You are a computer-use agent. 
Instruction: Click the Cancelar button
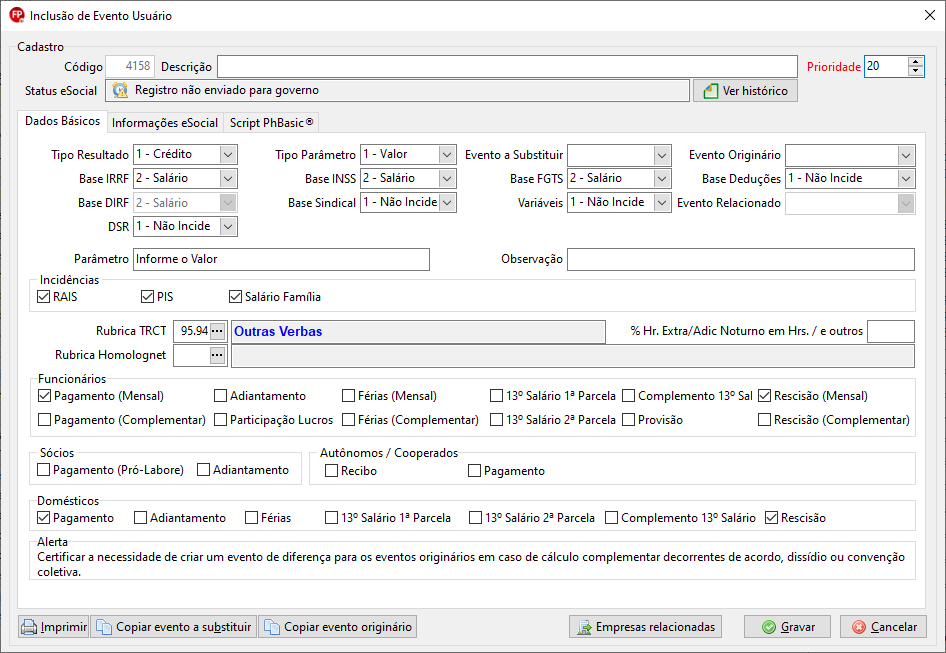tap(883, 627)
